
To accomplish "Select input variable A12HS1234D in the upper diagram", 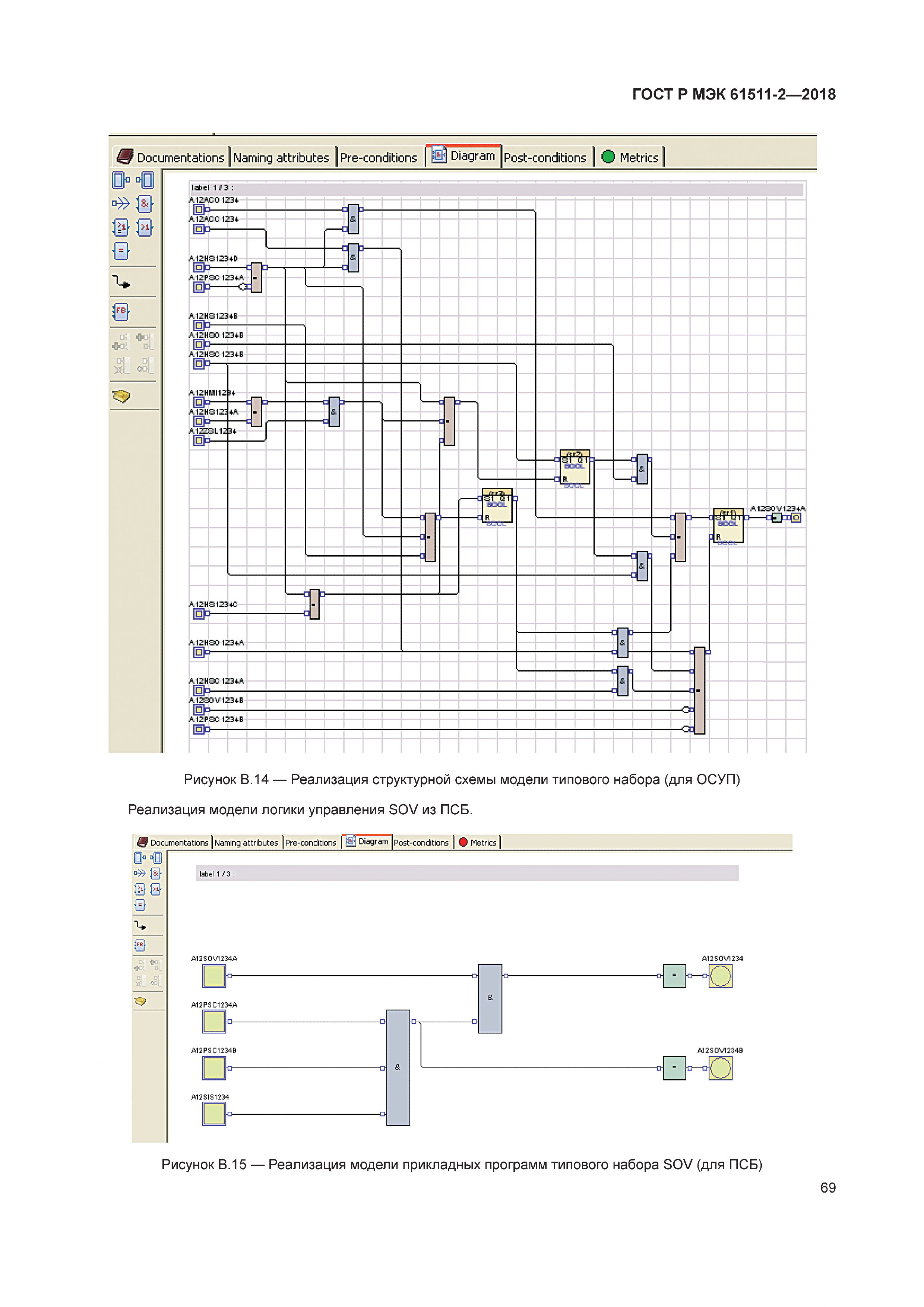I will click(199, 267).
